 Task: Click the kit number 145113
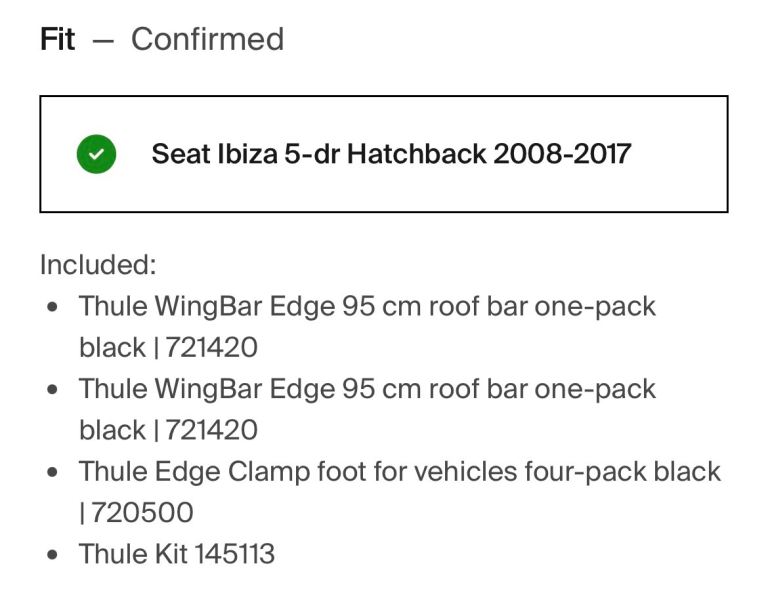point(235,553)
